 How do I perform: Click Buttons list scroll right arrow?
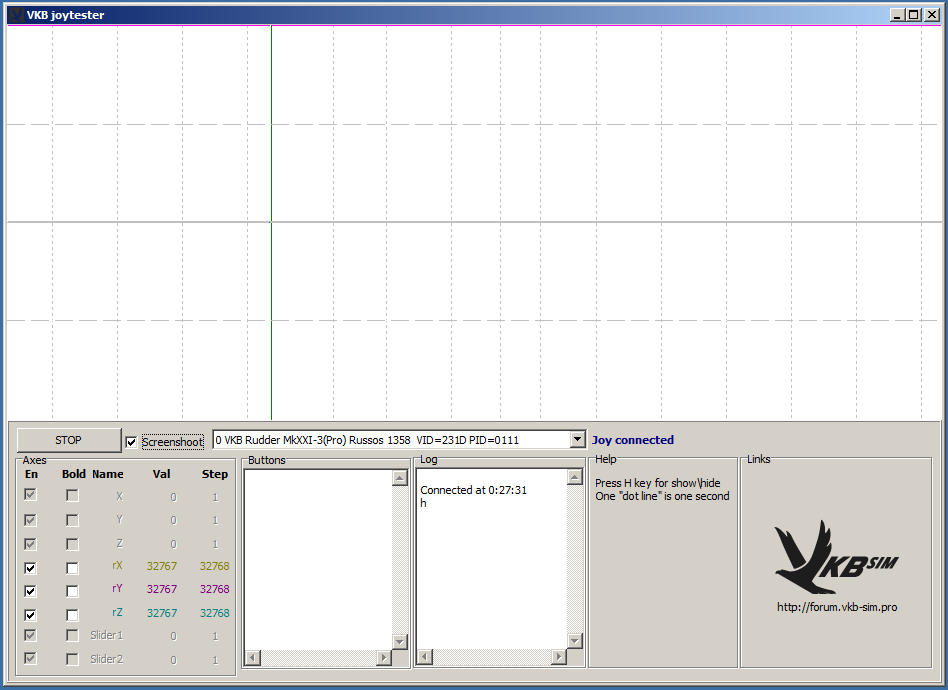point(384,657)
